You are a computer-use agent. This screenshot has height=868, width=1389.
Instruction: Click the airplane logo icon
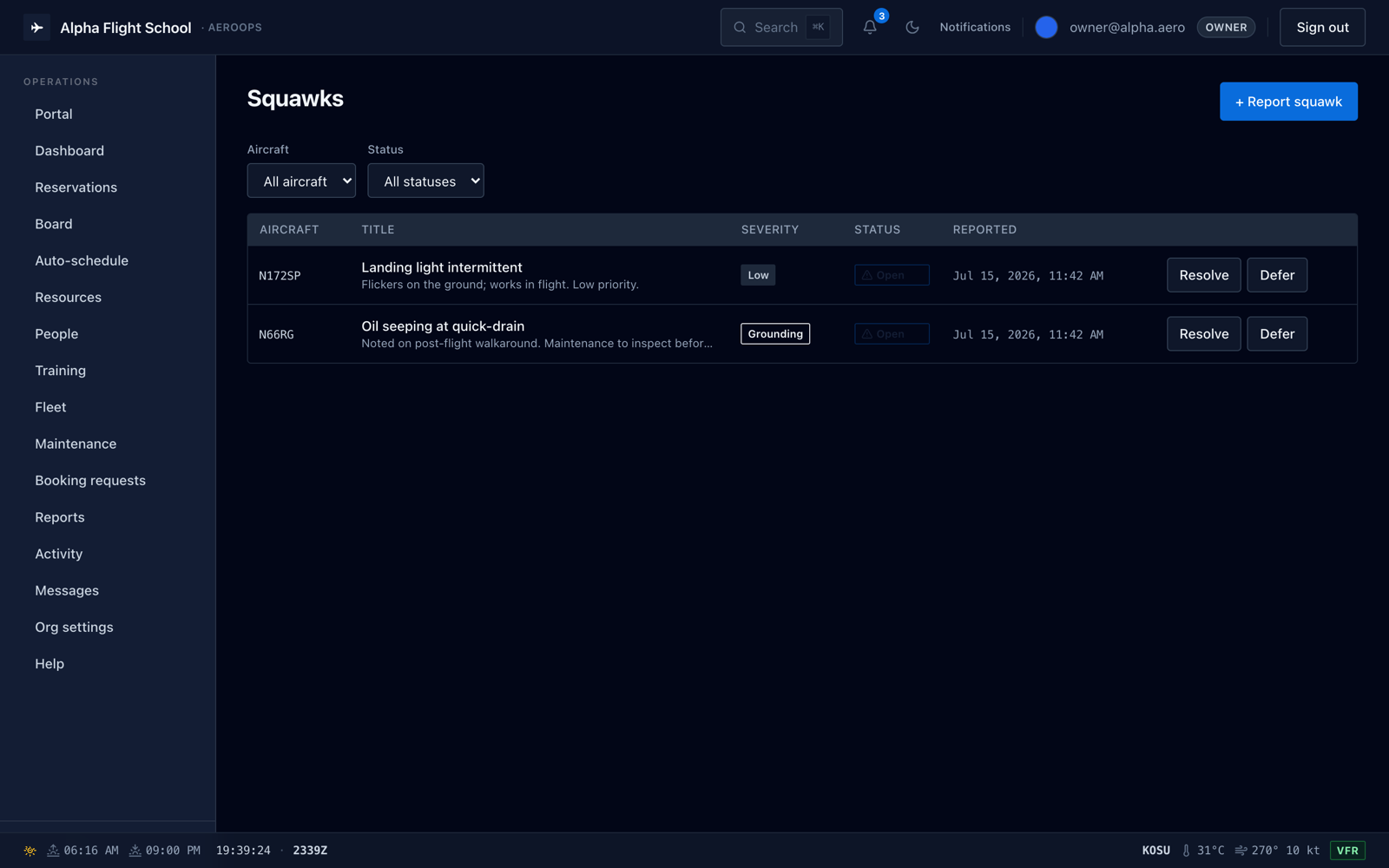(36, 28)
